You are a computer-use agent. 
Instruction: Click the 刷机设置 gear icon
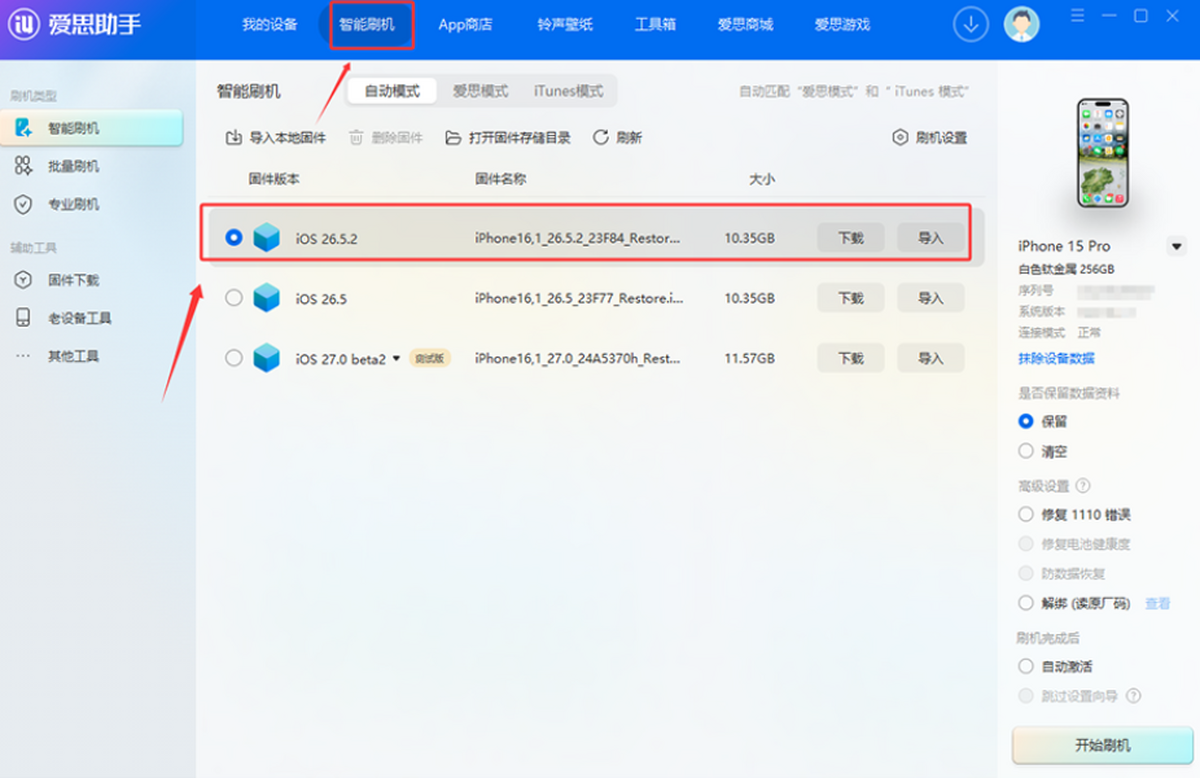pyautogui.click(x=900, y=138)
